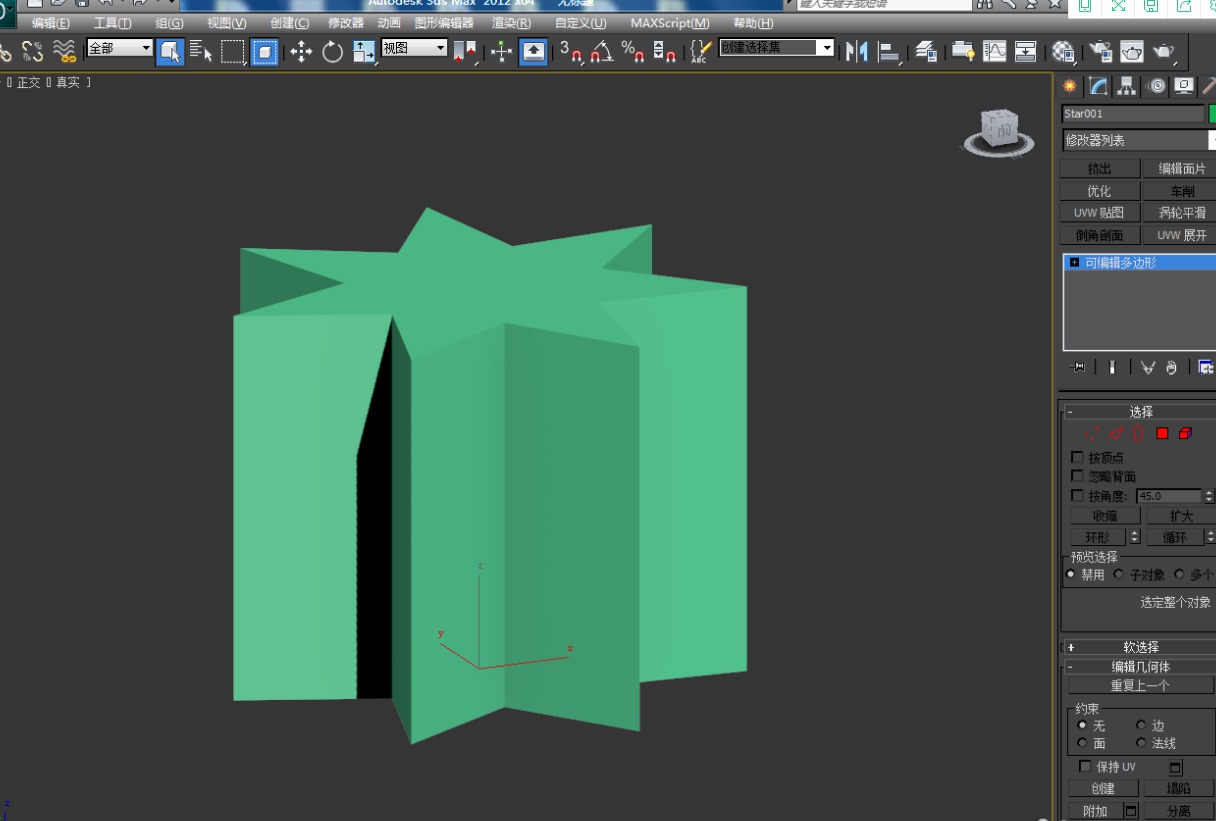Toggle the 3D Snaps button

click(x=571, y=51)
